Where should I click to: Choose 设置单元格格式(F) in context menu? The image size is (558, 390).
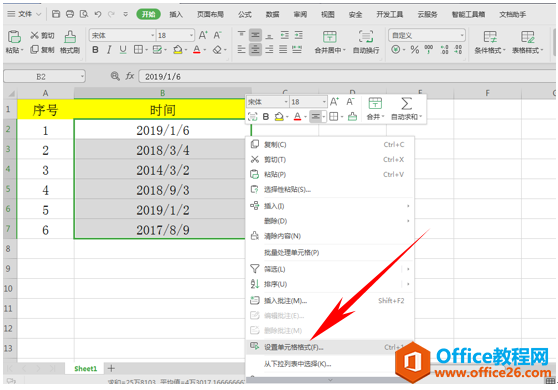tap(330, 347)
